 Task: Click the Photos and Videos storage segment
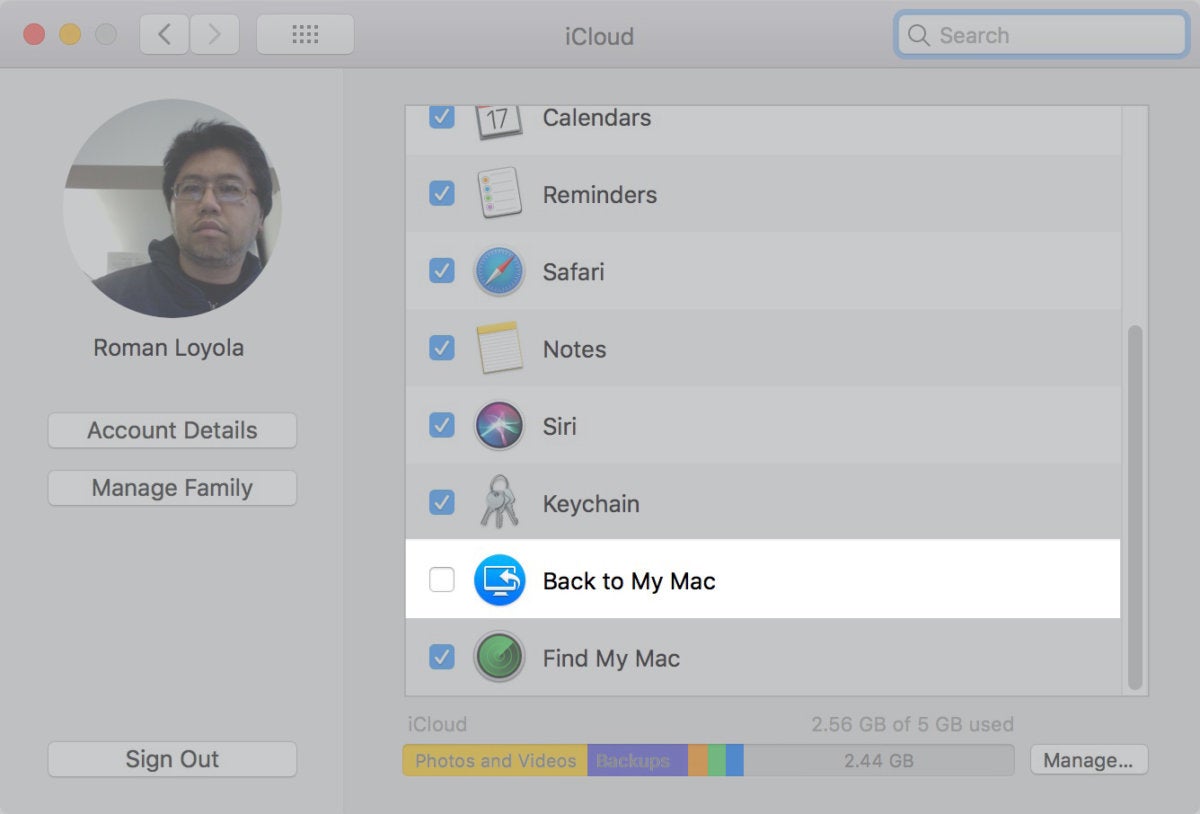click(x=494, y=760)
